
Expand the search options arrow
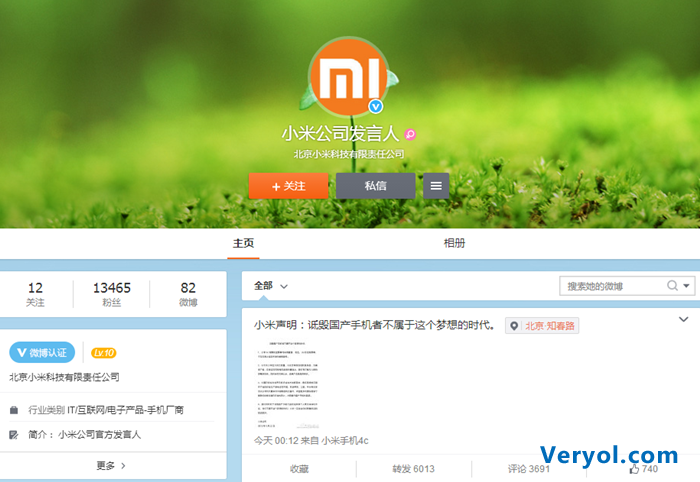(686, 286)
